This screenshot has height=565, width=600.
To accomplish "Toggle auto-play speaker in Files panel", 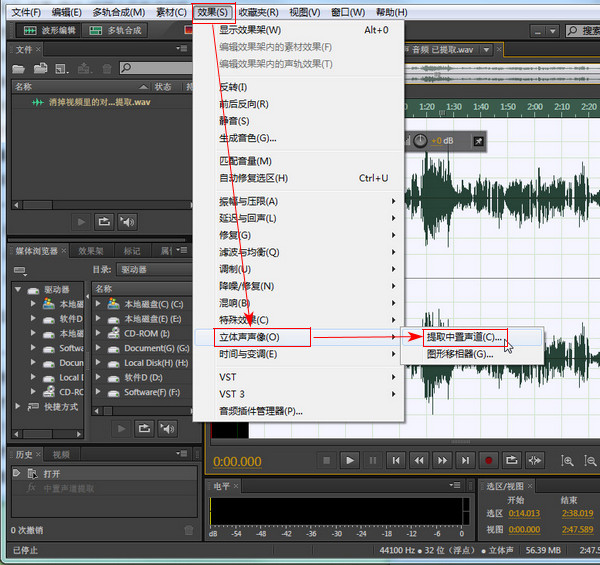I will 127,222.
